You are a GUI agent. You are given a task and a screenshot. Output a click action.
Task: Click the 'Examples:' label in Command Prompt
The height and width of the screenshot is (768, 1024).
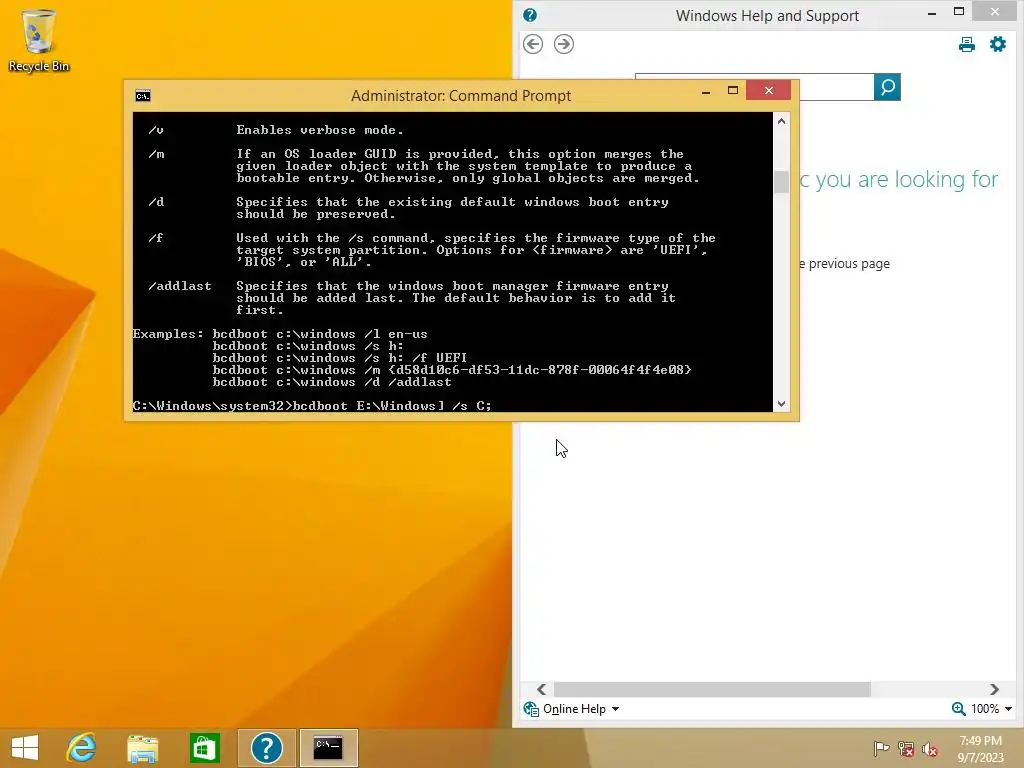(x=168, y=334)
